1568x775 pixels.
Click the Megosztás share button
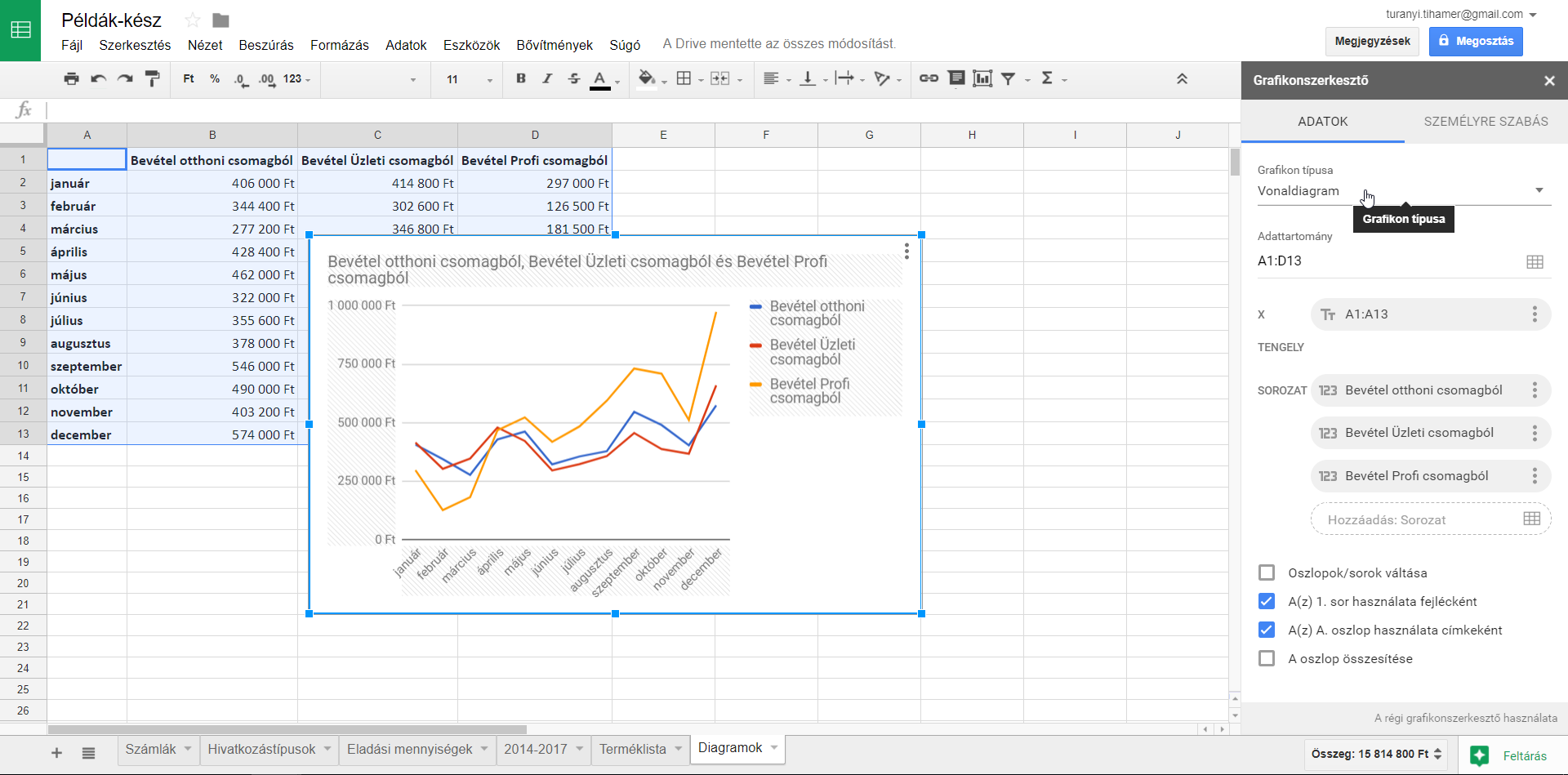pos(1475,41)
